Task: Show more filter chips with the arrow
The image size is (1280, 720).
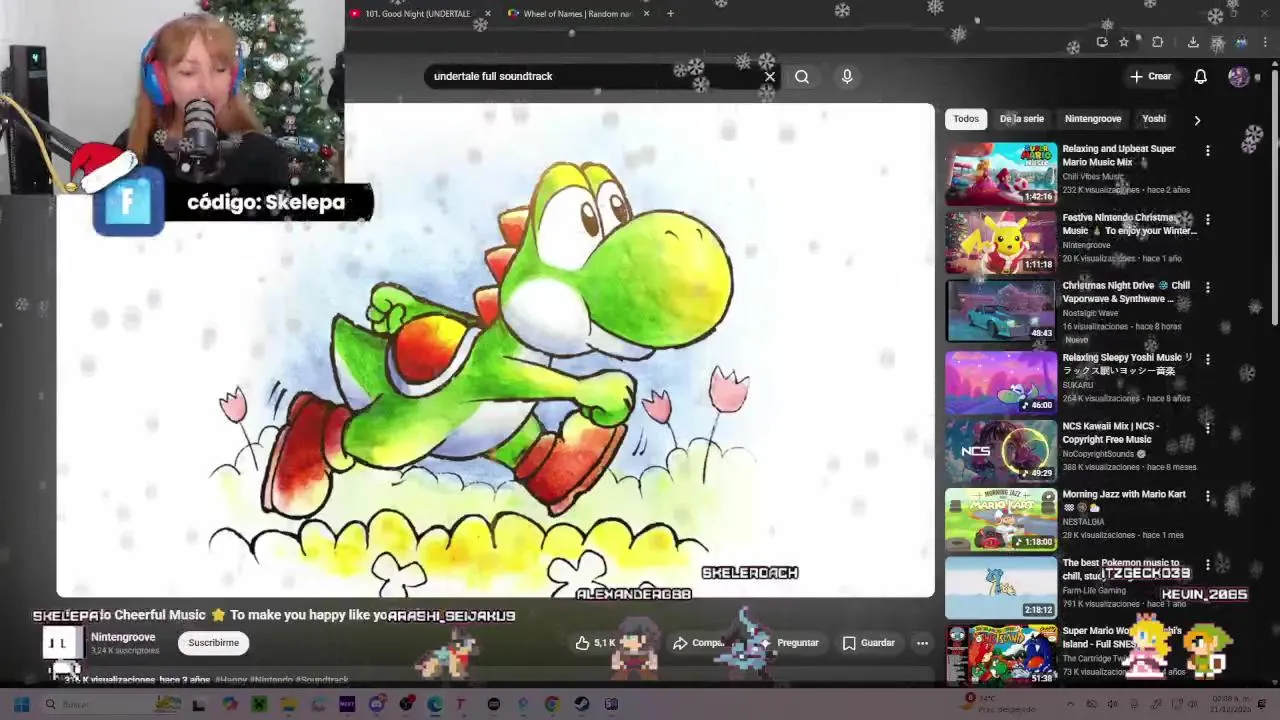Action: (1197, 120)
